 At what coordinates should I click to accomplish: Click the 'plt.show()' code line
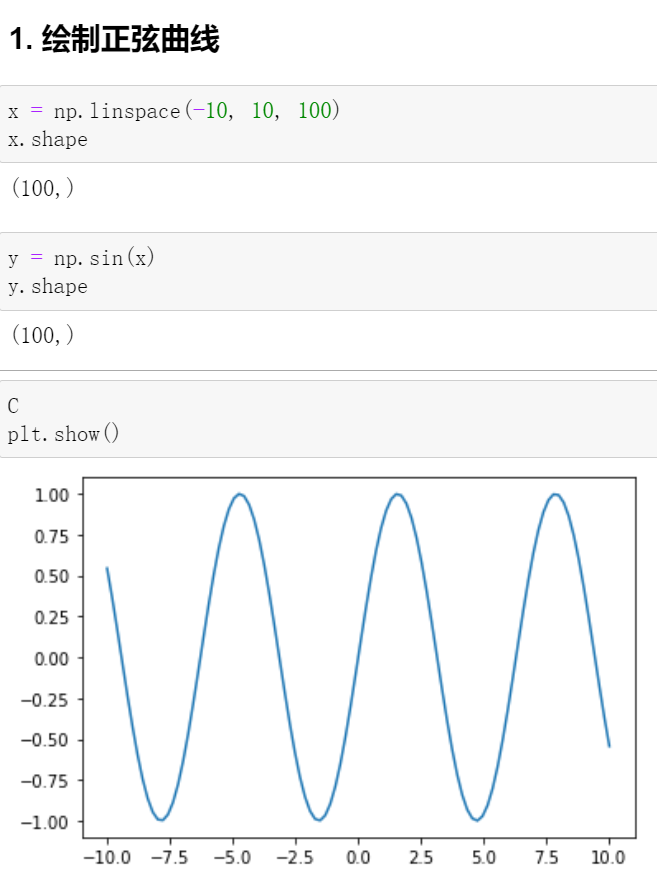coord(63,434)
